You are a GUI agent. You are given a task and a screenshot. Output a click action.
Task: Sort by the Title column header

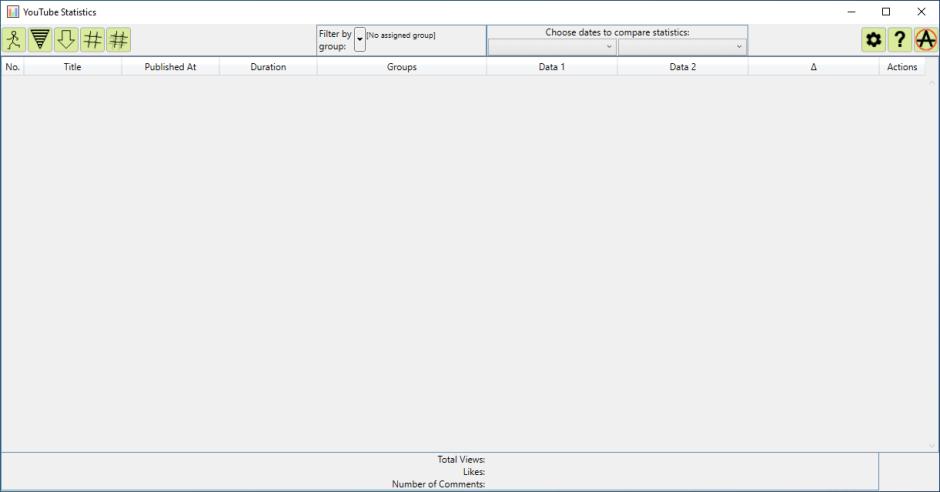[x=73, y=67]
